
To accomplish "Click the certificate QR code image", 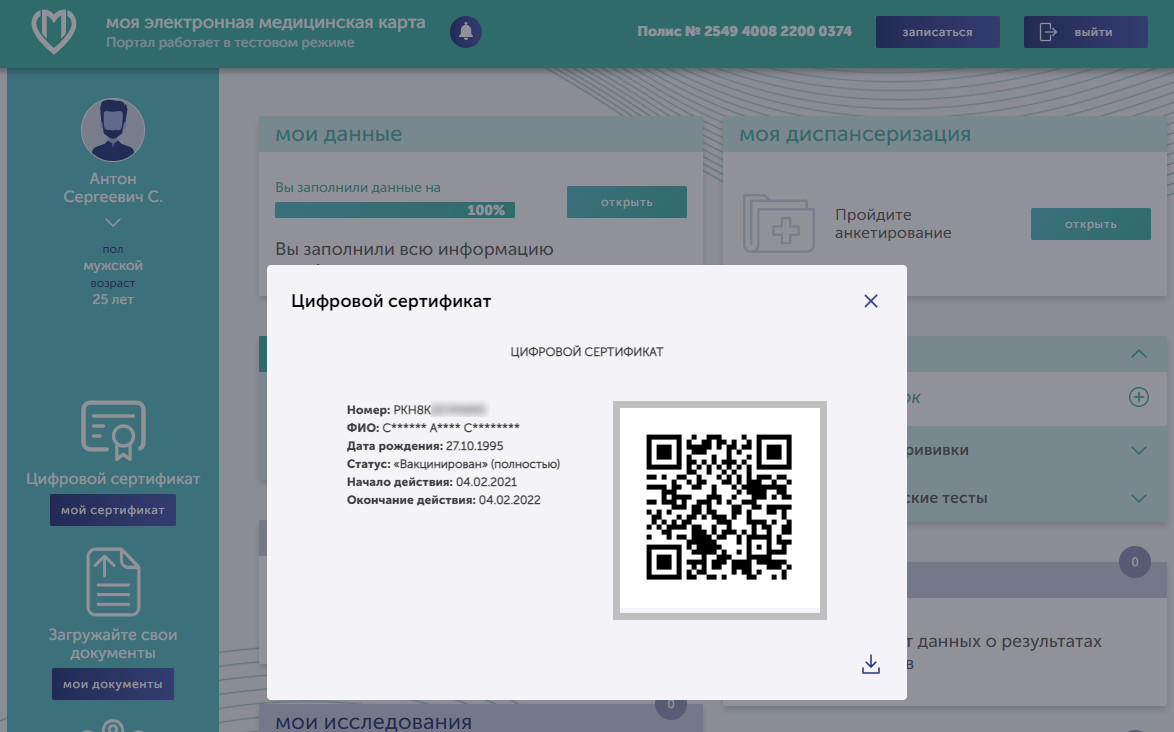I will point(720,510).
